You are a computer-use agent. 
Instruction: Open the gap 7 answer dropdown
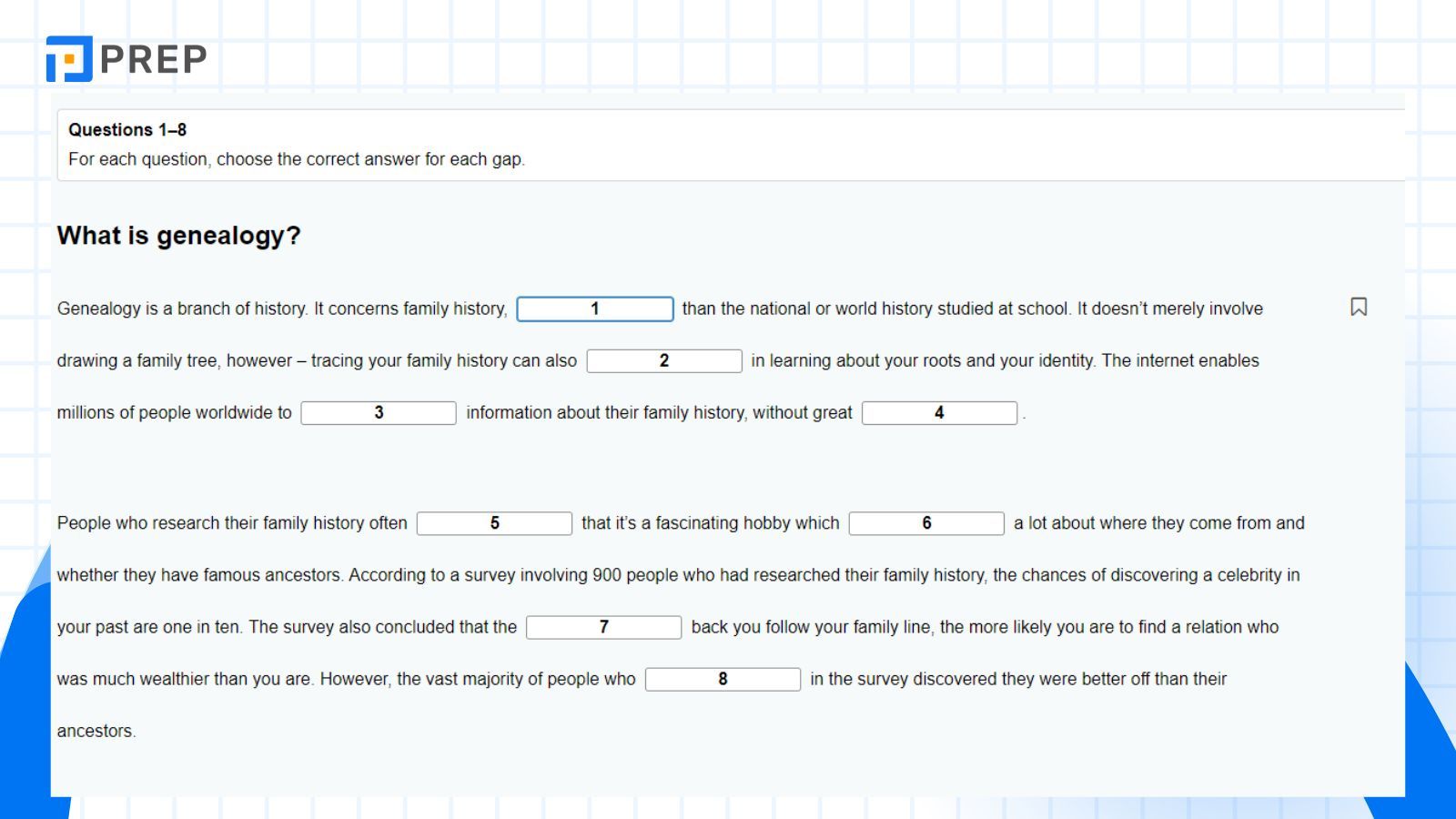(603, 627)
